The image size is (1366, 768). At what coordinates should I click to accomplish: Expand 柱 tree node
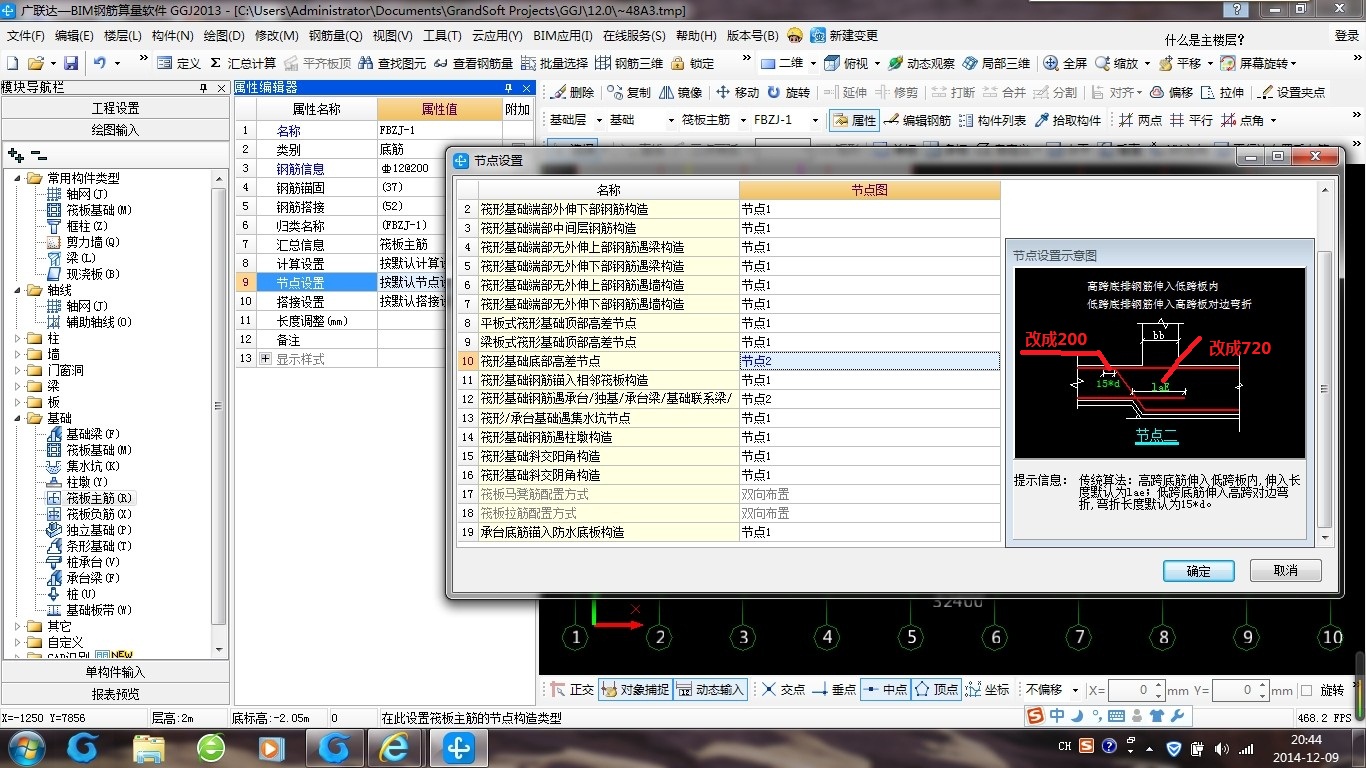pyautogui.click(x=19, y=338)
